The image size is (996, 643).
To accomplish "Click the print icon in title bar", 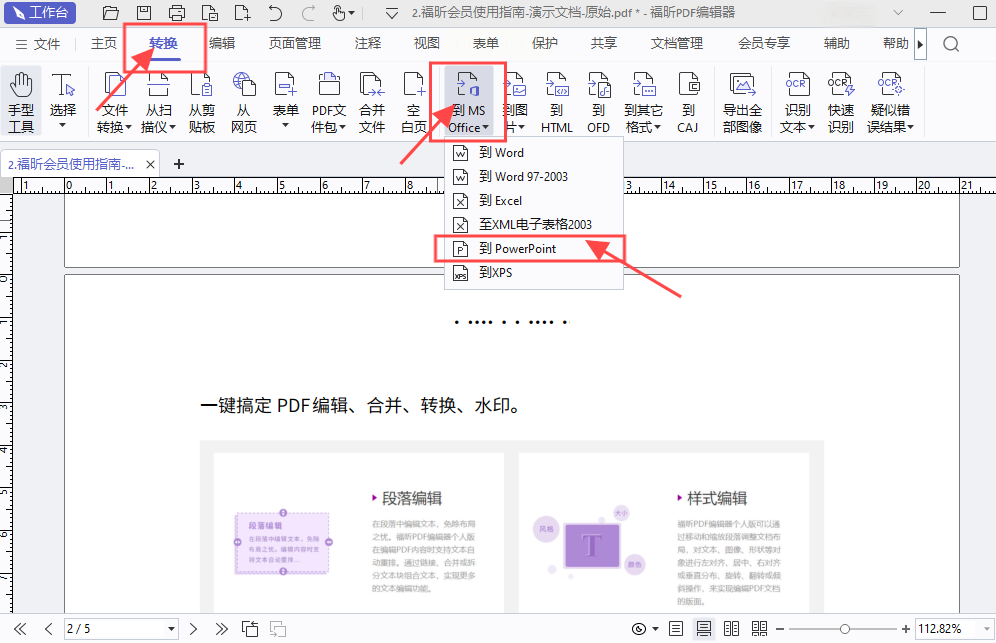I will pyautogui.click(x=177, y=13).
